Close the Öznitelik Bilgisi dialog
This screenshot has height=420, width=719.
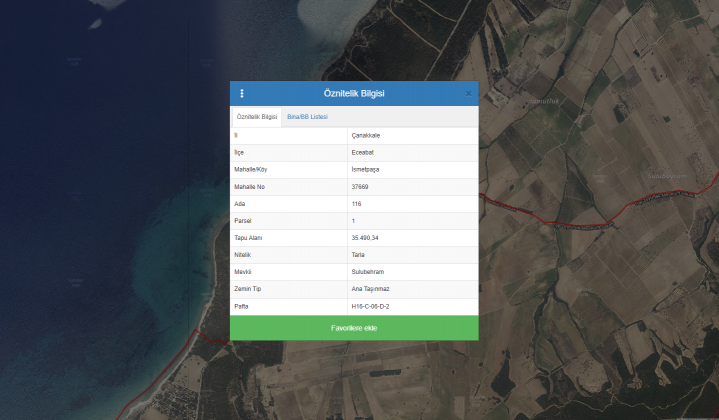coord(468,94)
